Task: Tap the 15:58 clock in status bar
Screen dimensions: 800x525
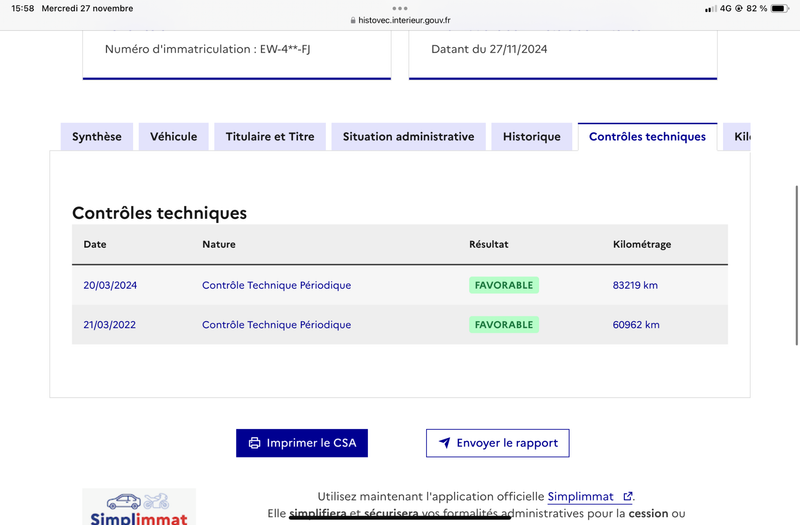Action: coord(22,8)
